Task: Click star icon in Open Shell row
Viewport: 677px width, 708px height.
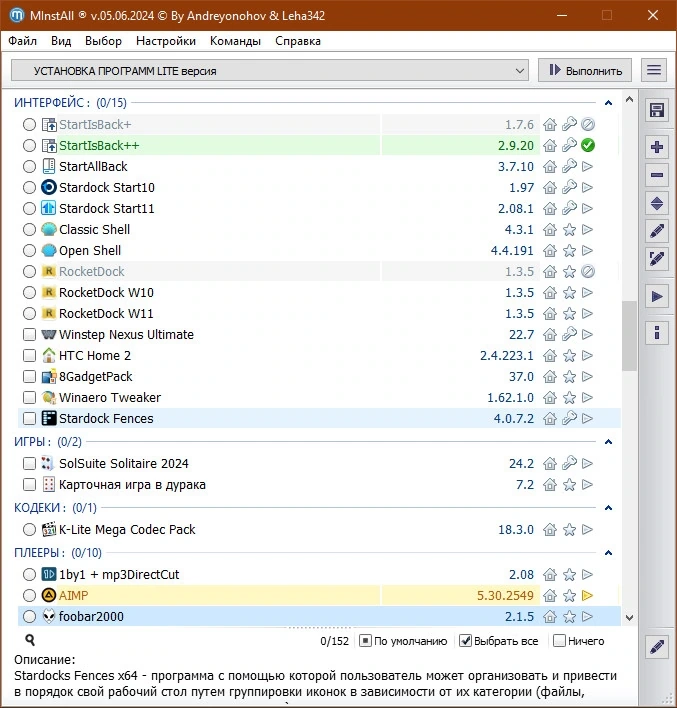Action: (x=569, y=251)
